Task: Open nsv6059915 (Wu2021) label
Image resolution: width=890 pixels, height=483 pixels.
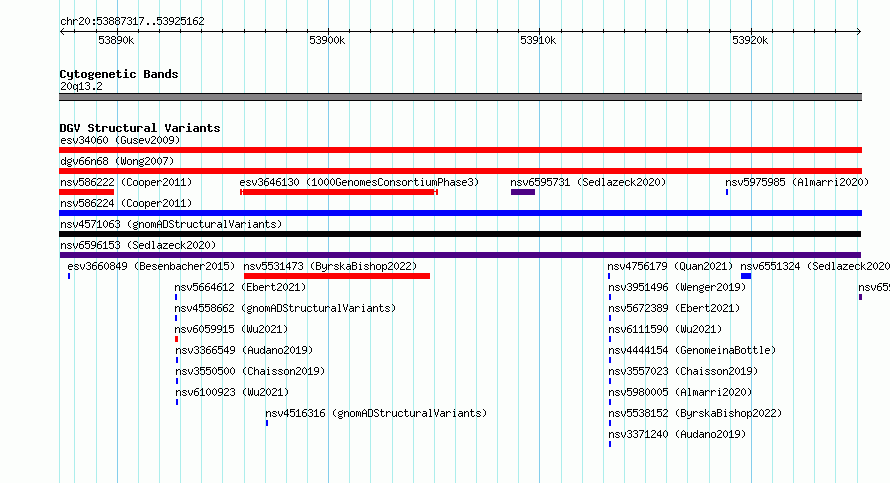Action: pos(231,329)
